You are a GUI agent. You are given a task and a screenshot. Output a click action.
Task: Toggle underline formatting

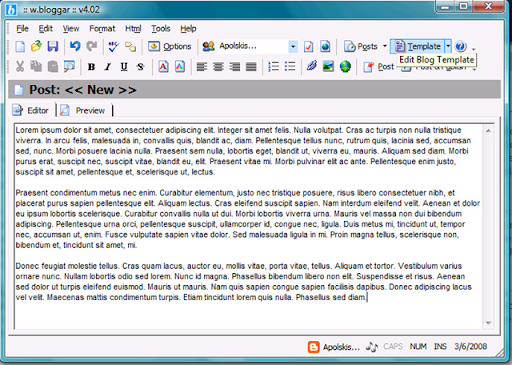pos(124,67)
